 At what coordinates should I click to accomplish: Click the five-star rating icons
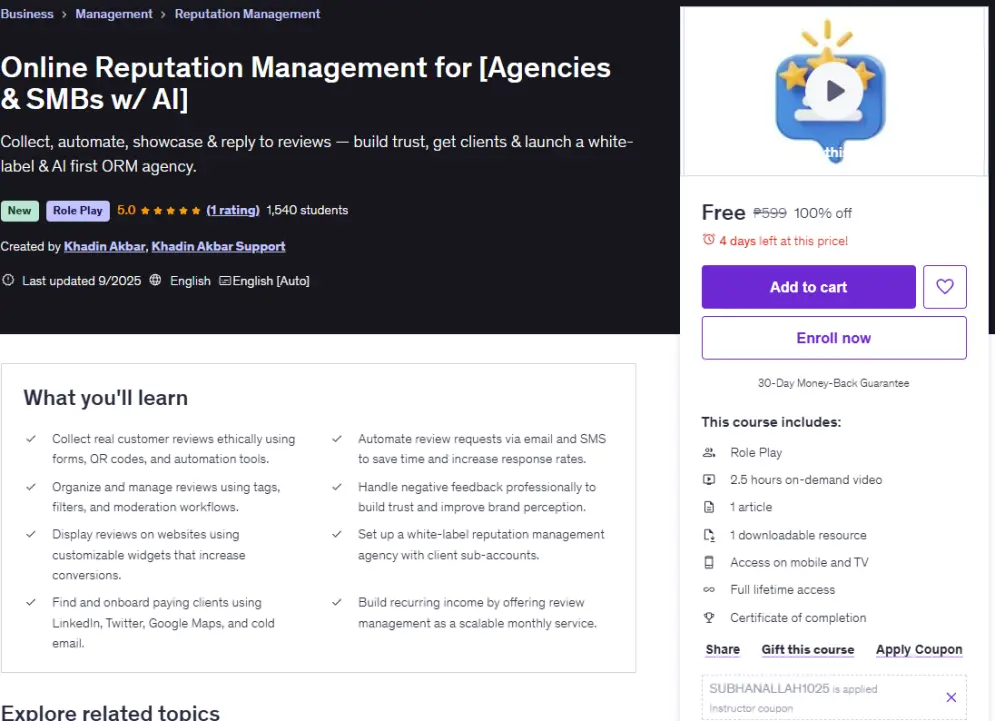coord(170,211)
